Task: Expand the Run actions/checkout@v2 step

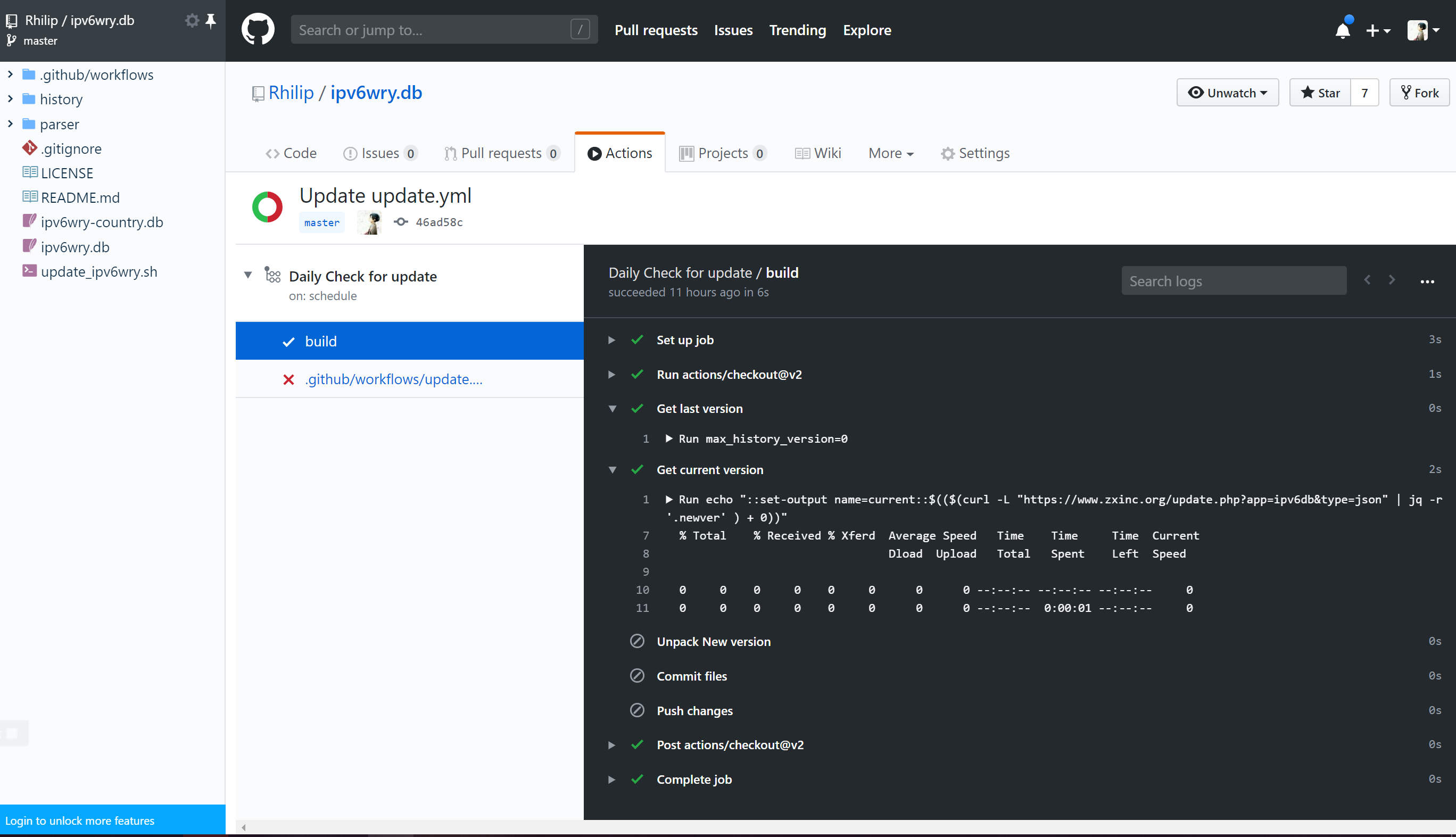Action: coord(611,375)
